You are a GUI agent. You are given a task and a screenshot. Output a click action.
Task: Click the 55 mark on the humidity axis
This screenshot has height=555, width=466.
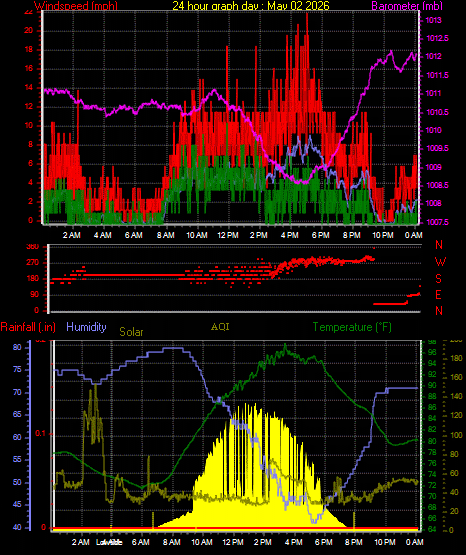coord(17,459)
